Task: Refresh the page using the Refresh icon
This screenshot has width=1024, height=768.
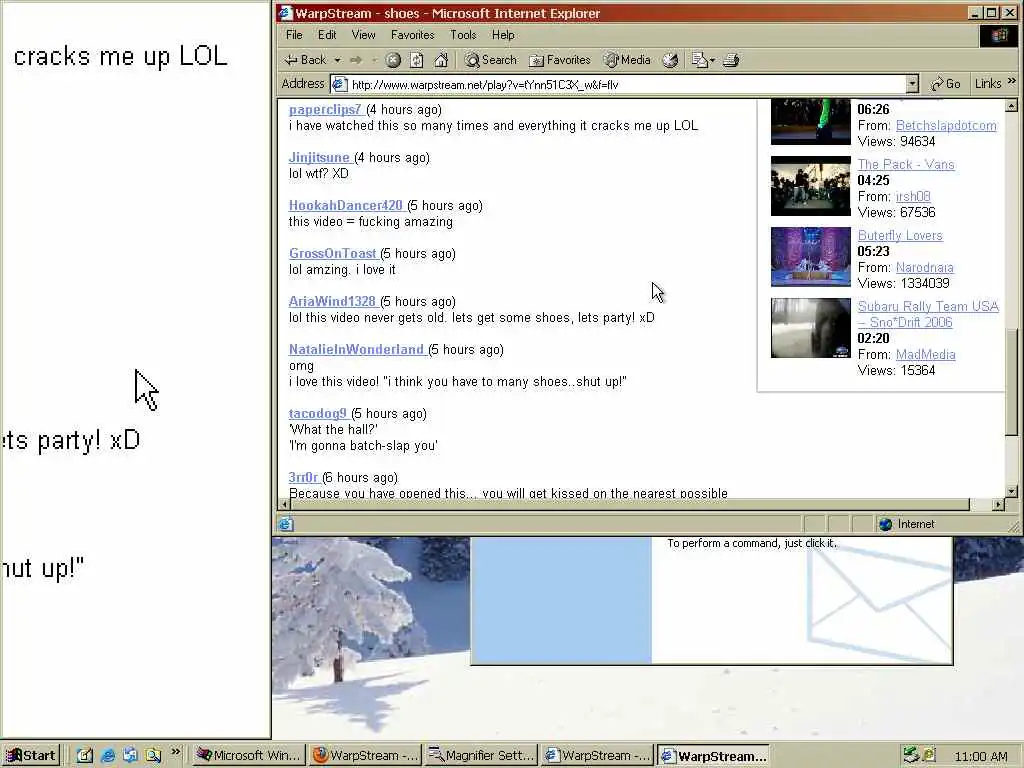Action: click(x=417, y=60)
